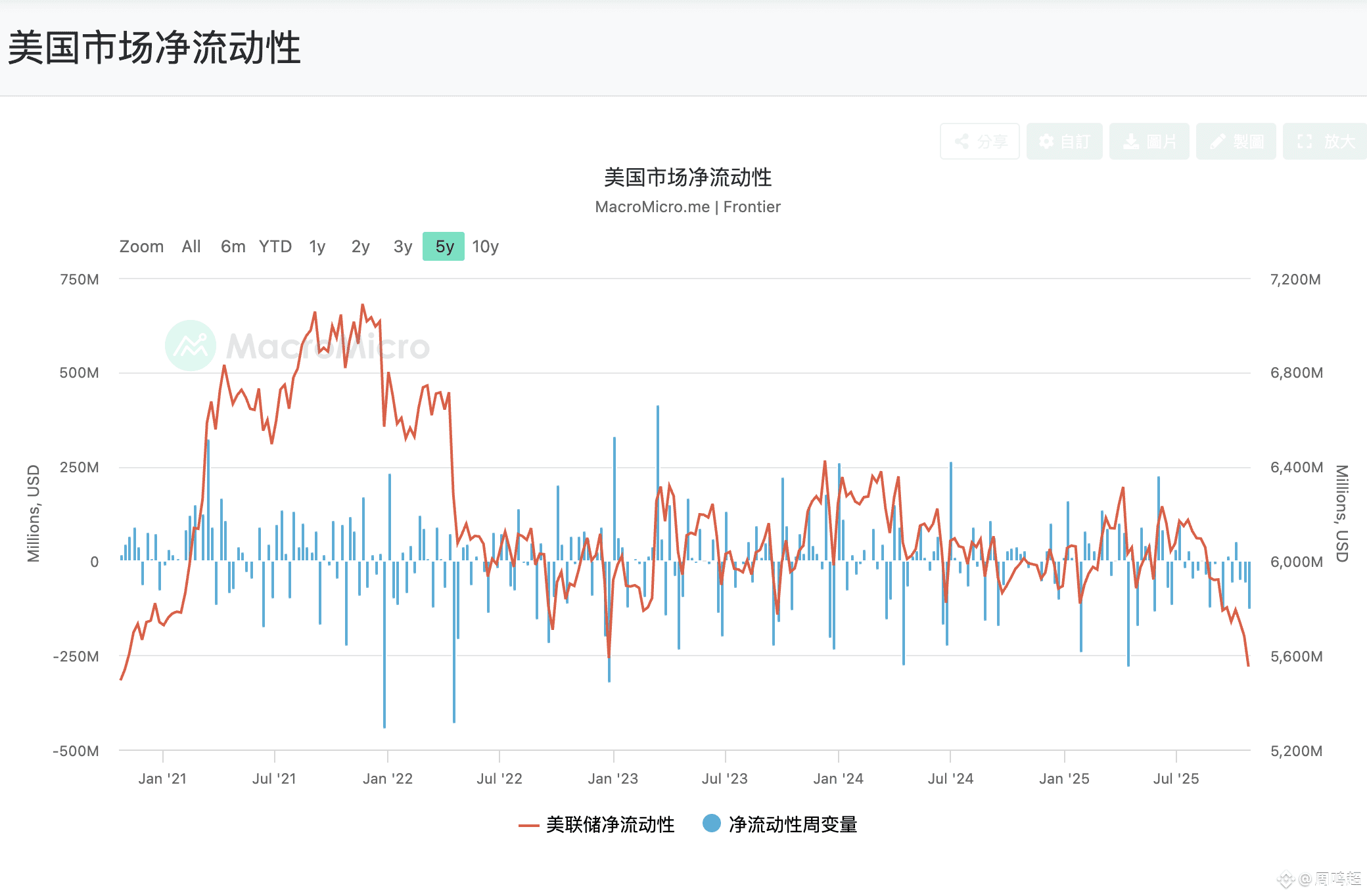Select the All zoom range
Viewport: 1367px width, 896px height.
(191, 246)
